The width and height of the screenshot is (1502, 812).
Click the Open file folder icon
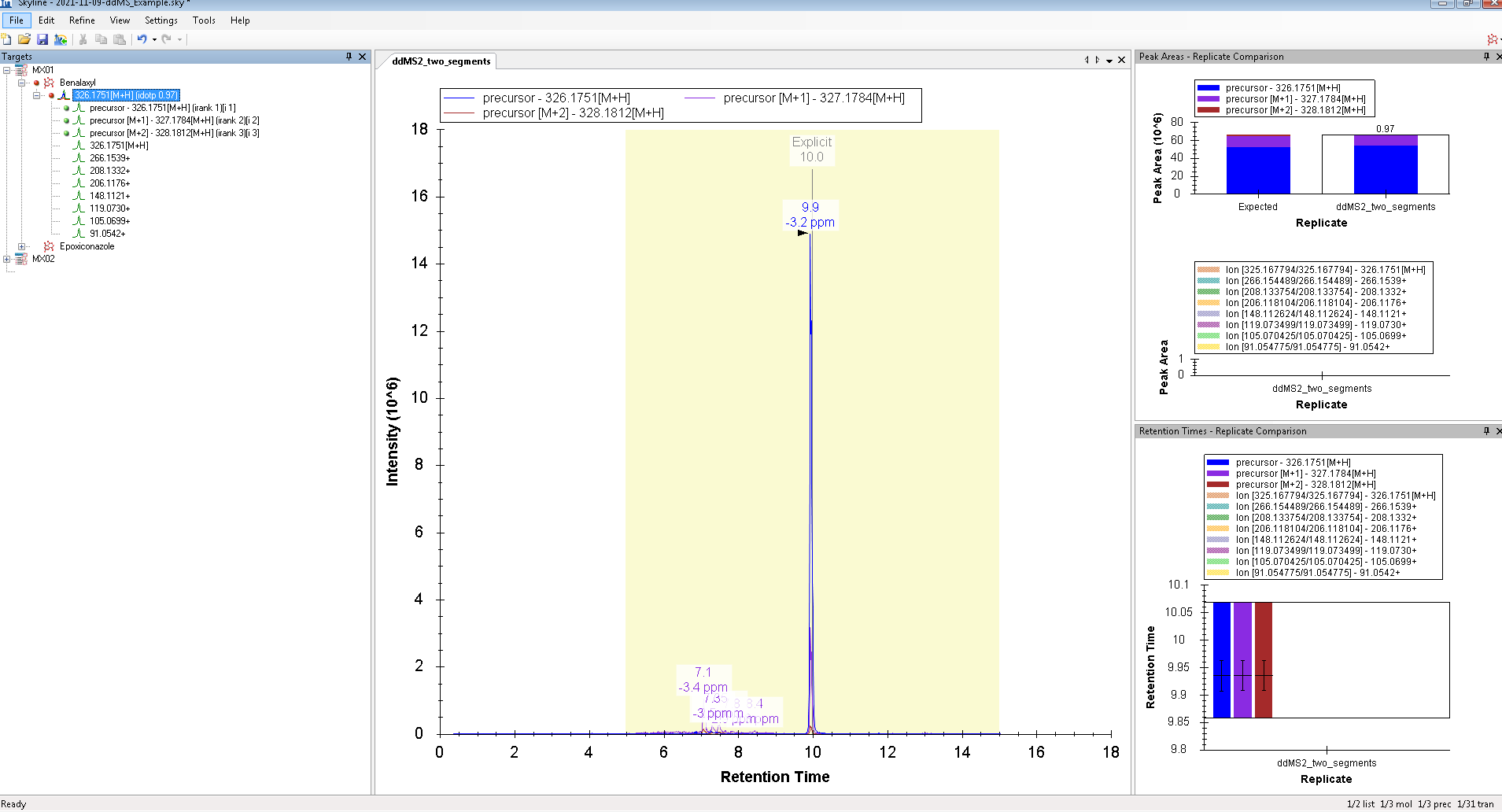pos(24,39)
